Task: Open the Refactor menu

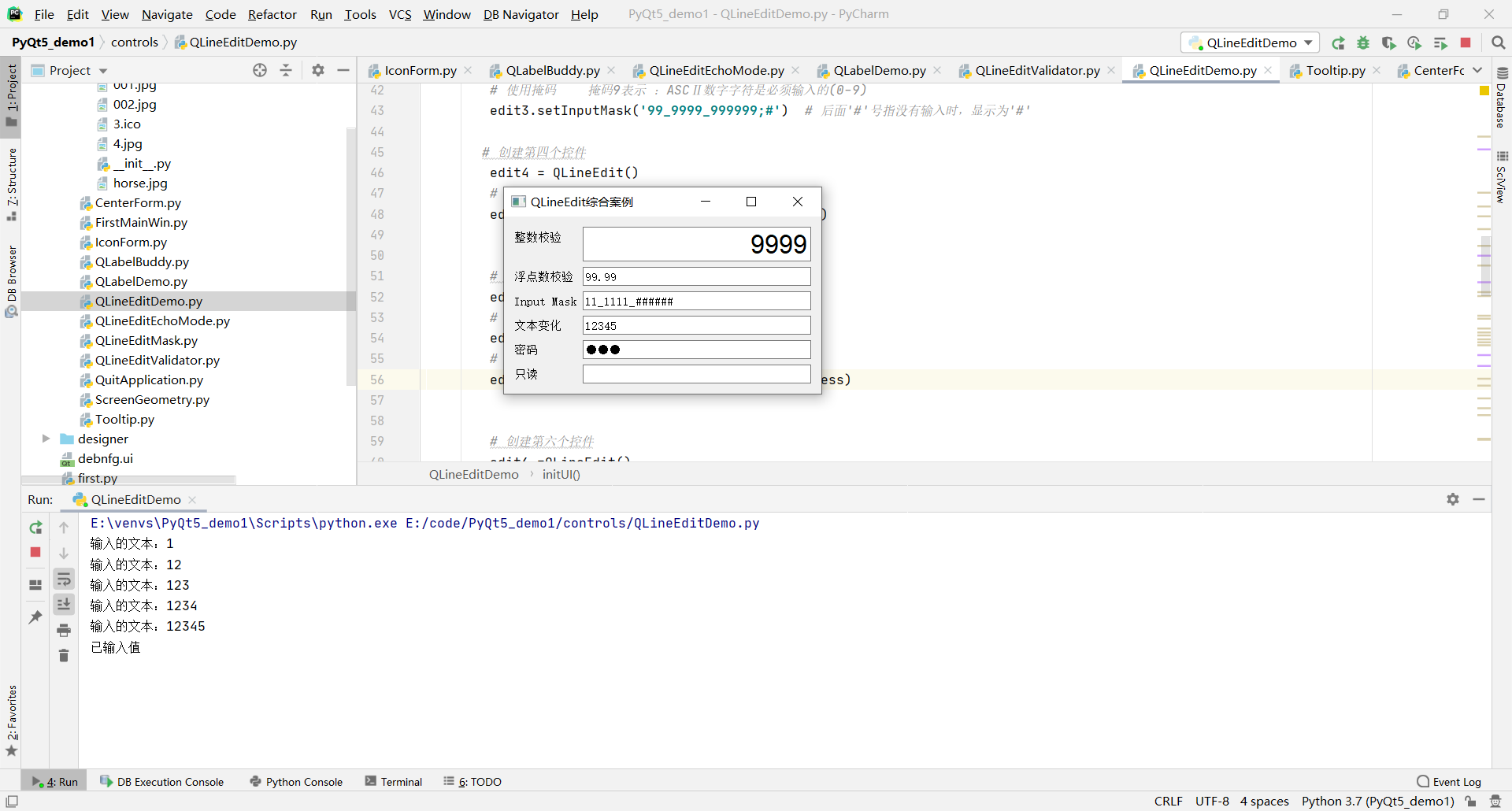Action: [x=272, y=14]
